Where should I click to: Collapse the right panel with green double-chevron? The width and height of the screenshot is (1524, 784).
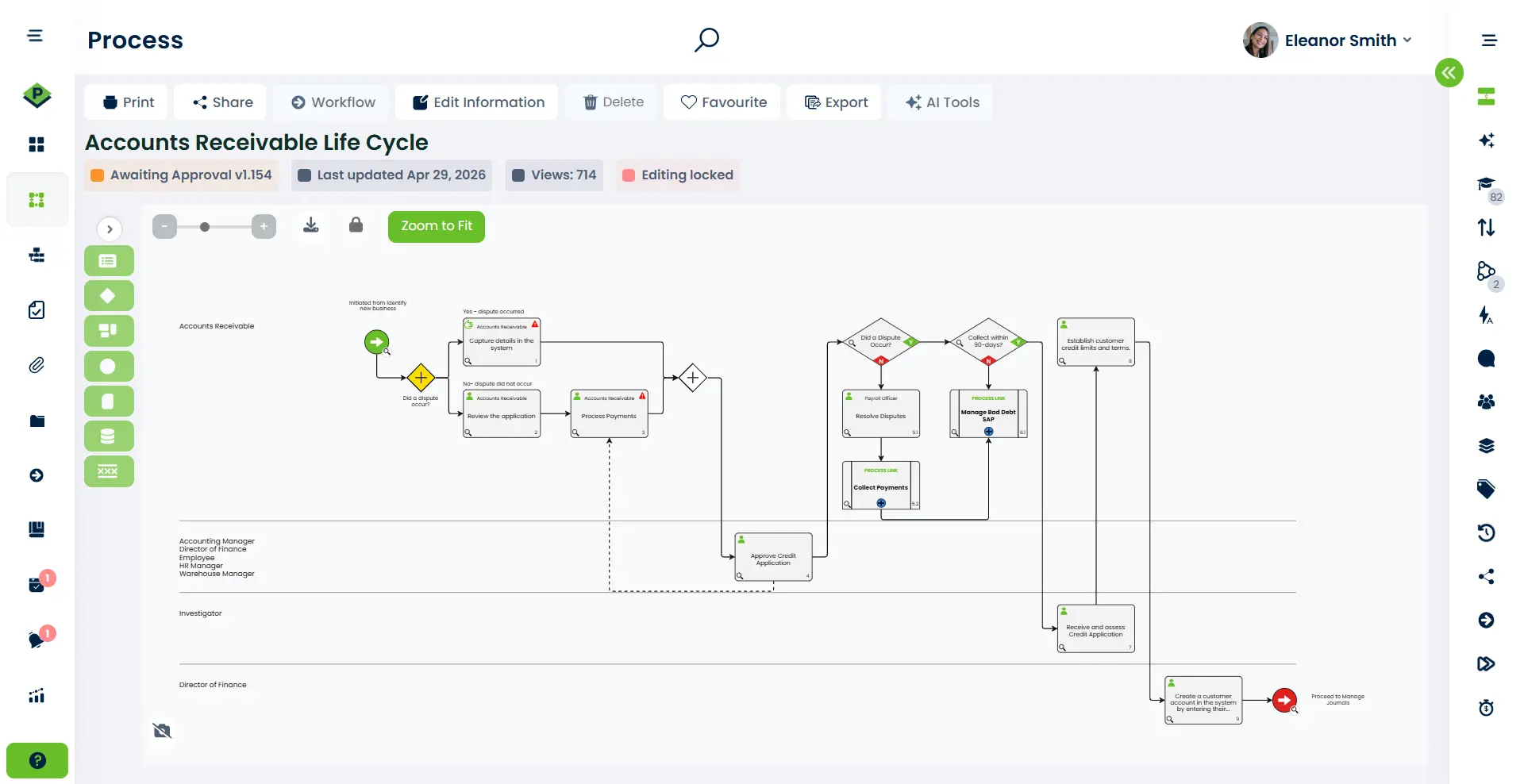1449,73
